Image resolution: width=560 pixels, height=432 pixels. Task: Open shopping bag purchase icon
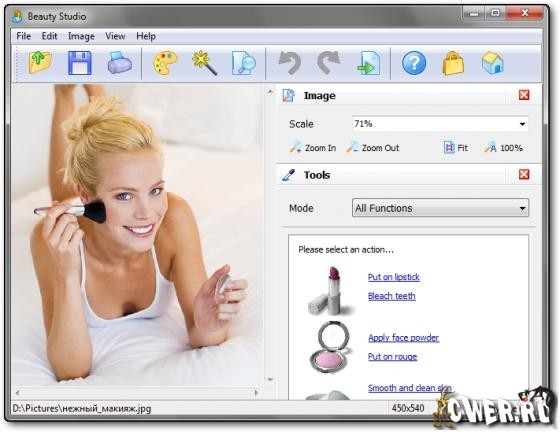[453, 63]
